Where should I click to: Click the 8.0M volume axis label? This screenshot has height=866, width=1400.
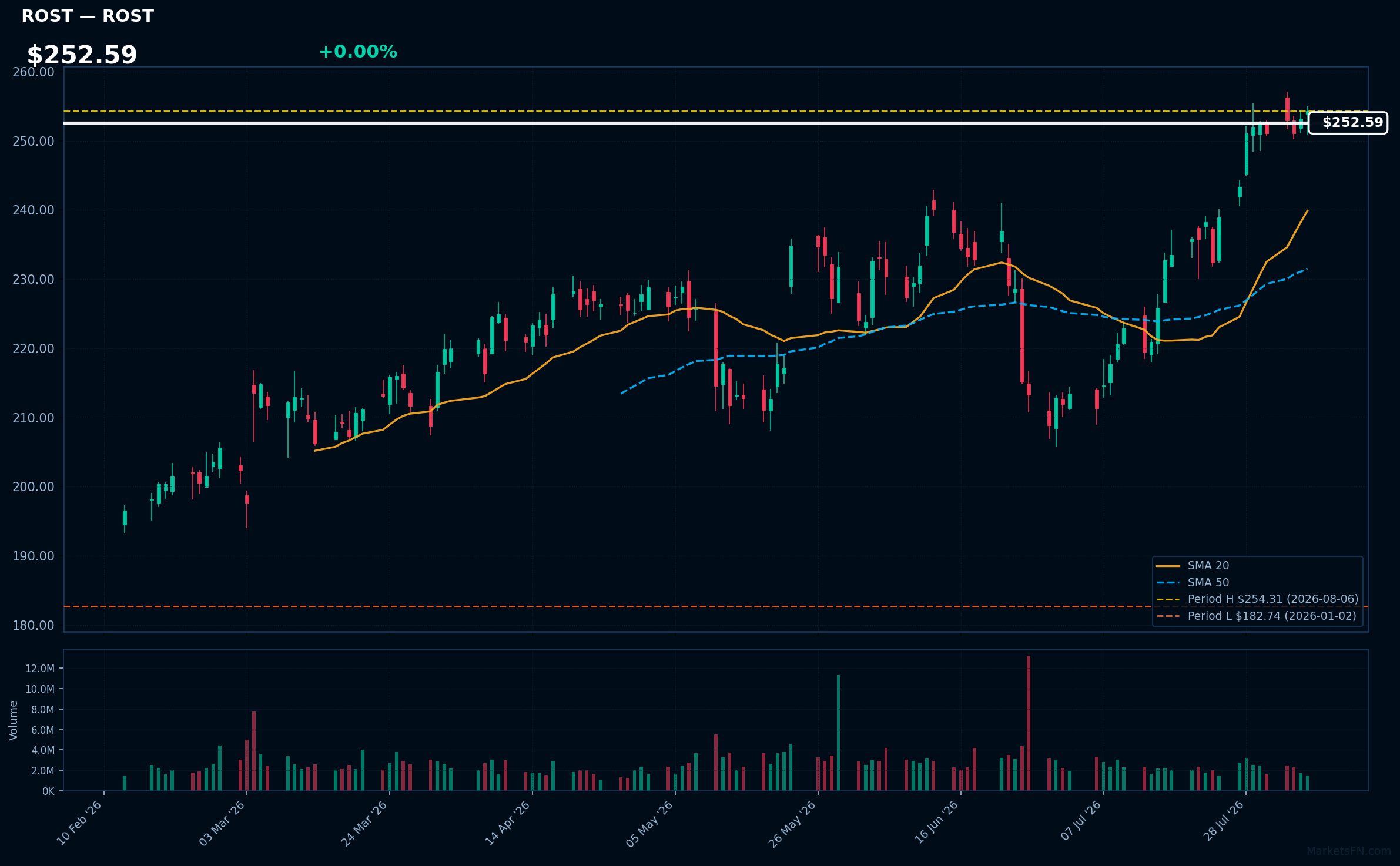pyautogui.click(x=43, y=710)
